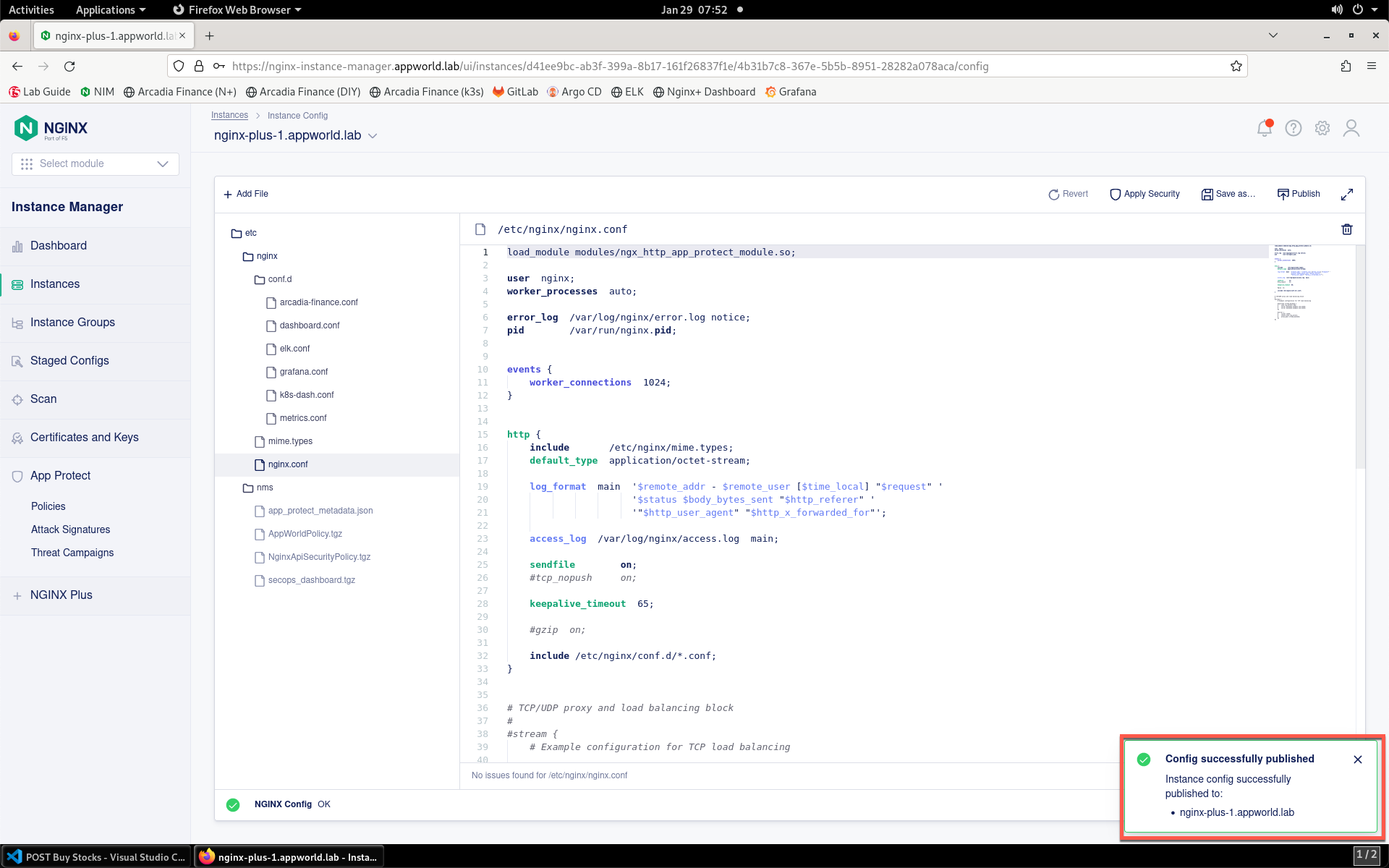
Task: Open the settings gear icon
Action: pos(1322,128)
